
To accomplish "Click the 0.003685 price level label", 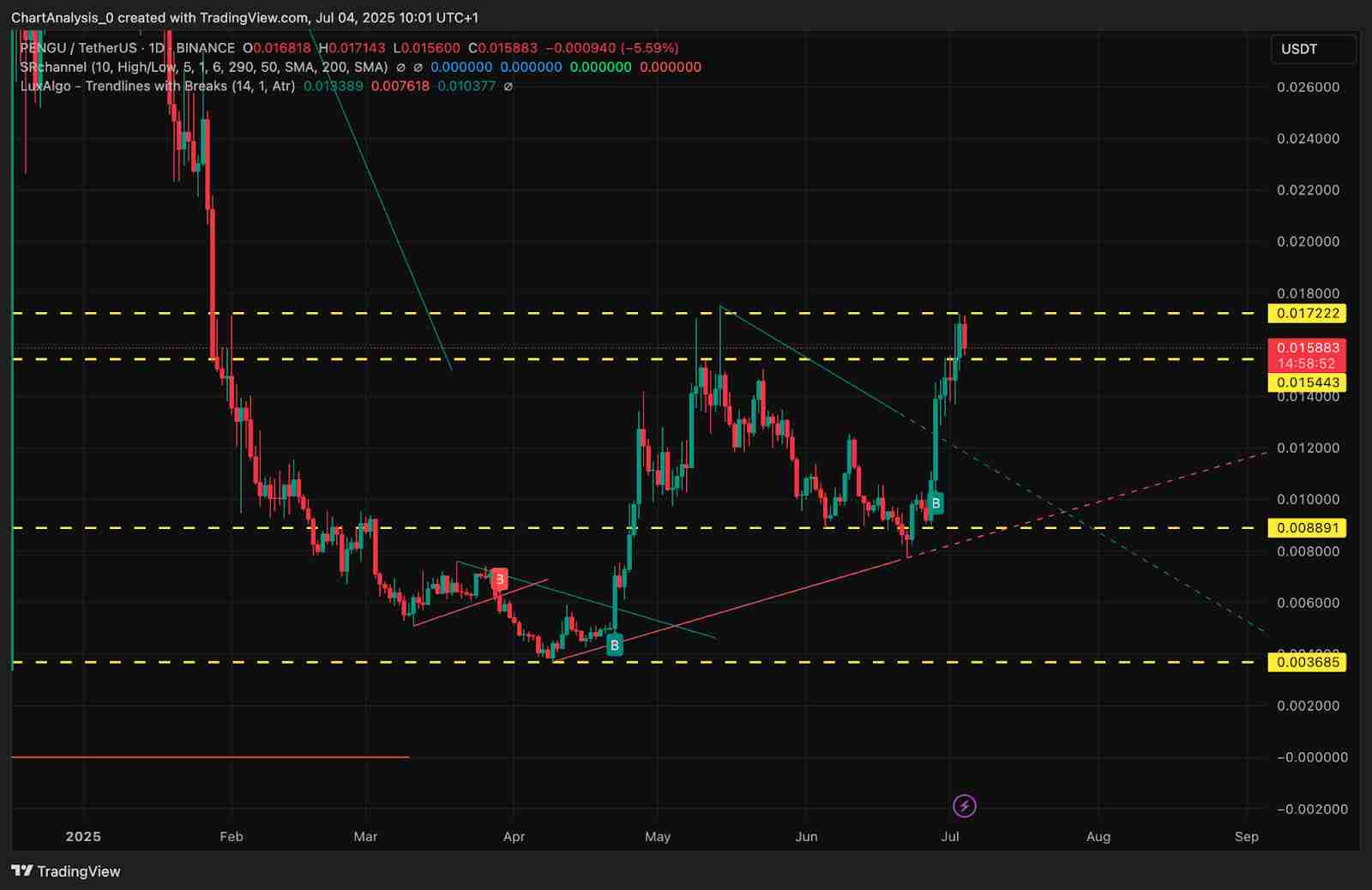I will pos(1307,662).
